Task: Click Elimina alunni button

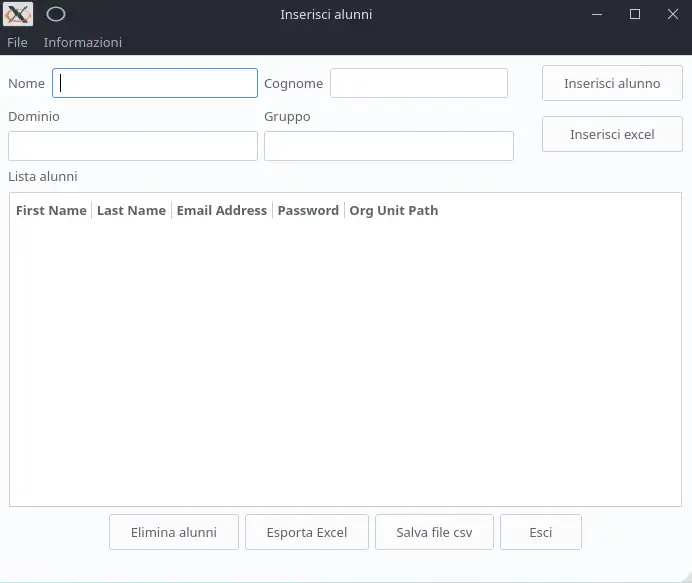Action: [174, 532]
